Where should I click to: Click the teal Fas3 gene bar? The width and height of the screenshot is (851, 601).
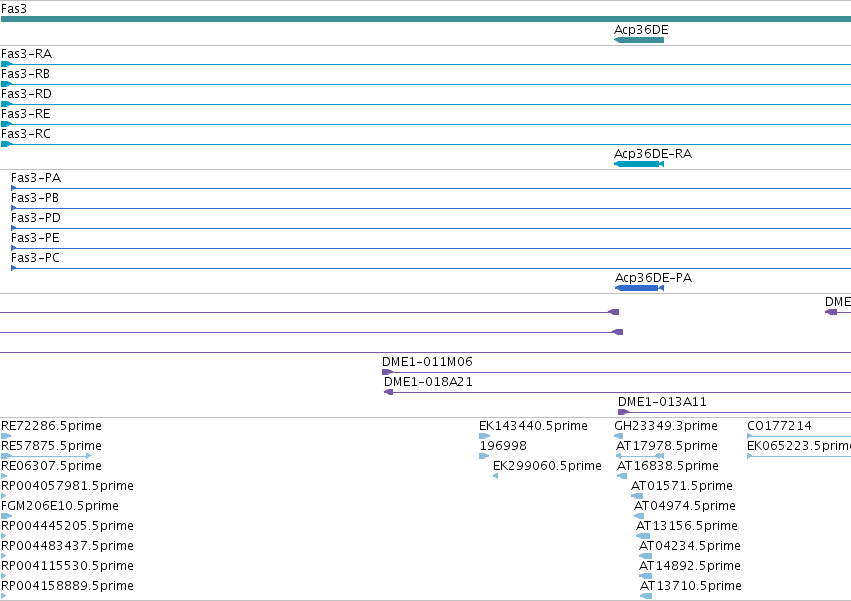click(426, 19)
